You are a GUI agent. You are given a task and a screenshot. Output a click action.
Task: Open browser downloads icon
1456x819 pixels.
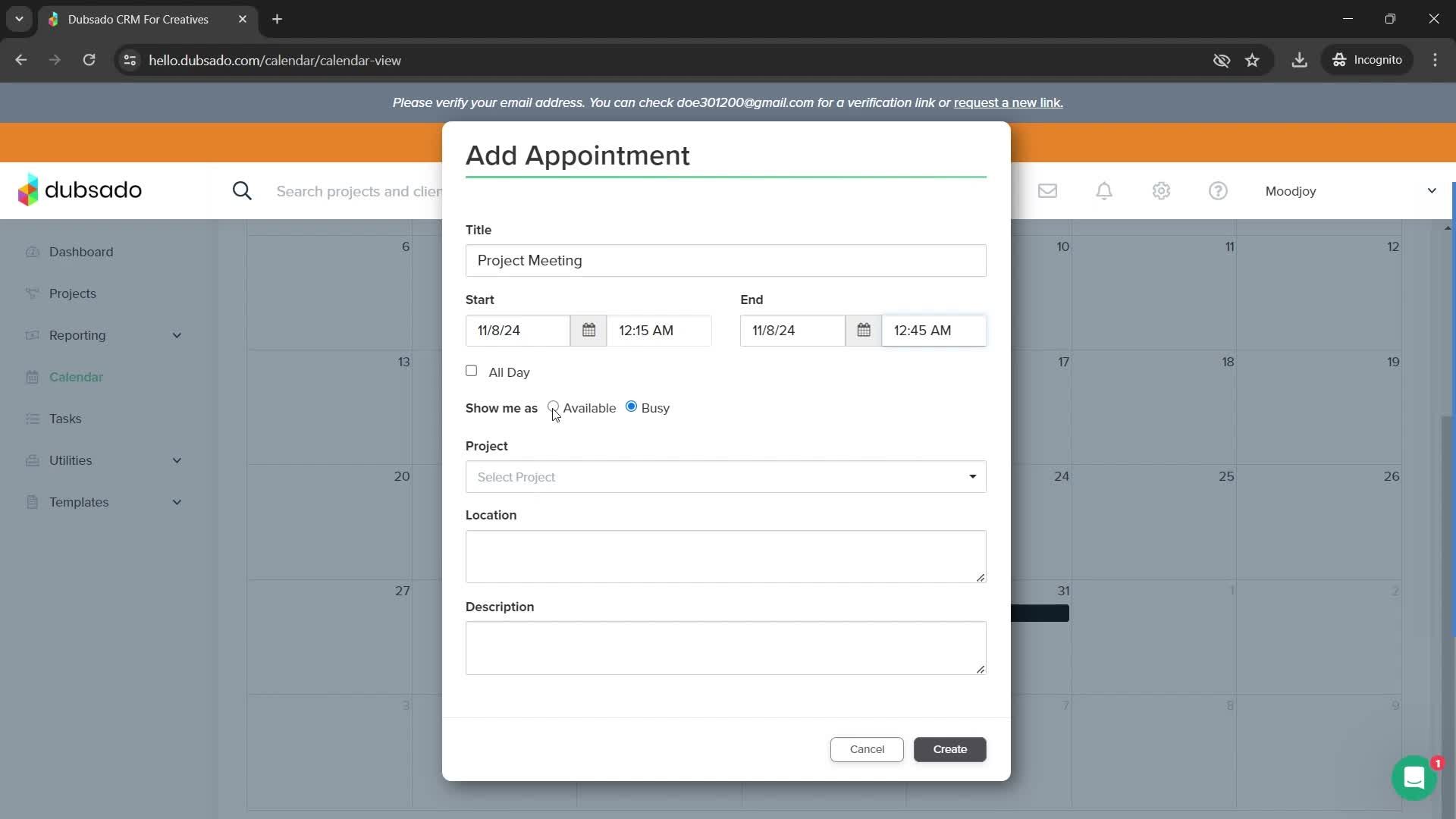tap(1299, 60)
